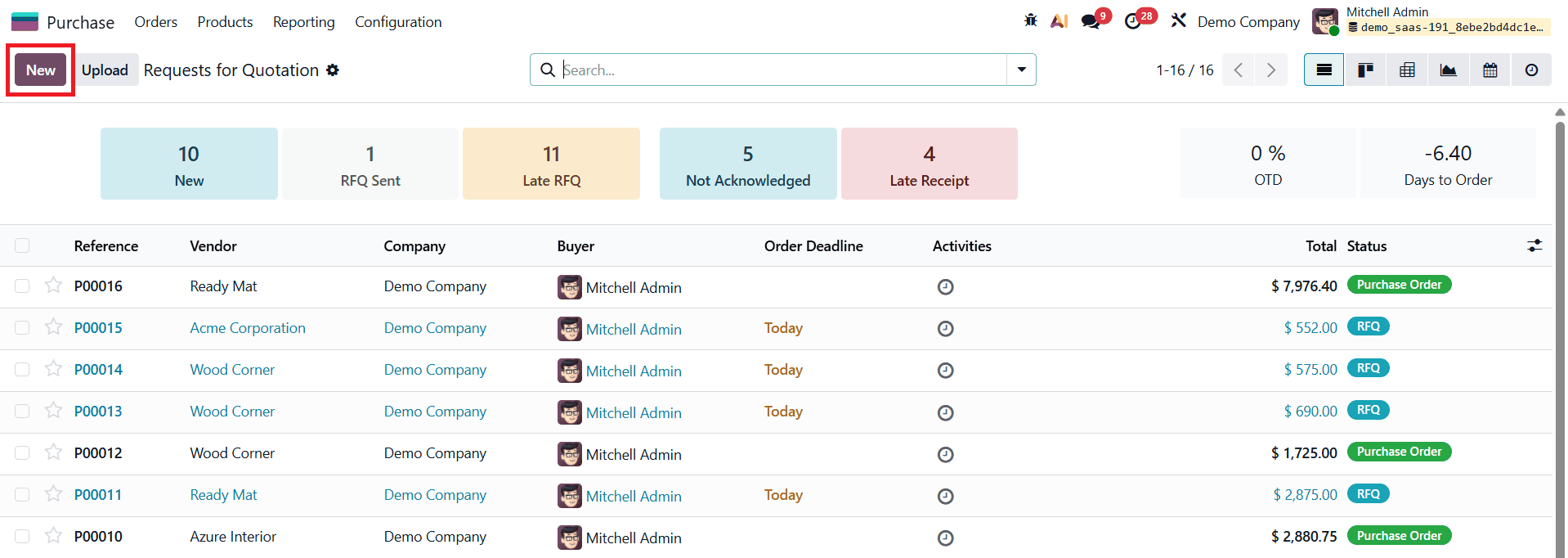
Task: Click the New button
Action: point(41,70)
